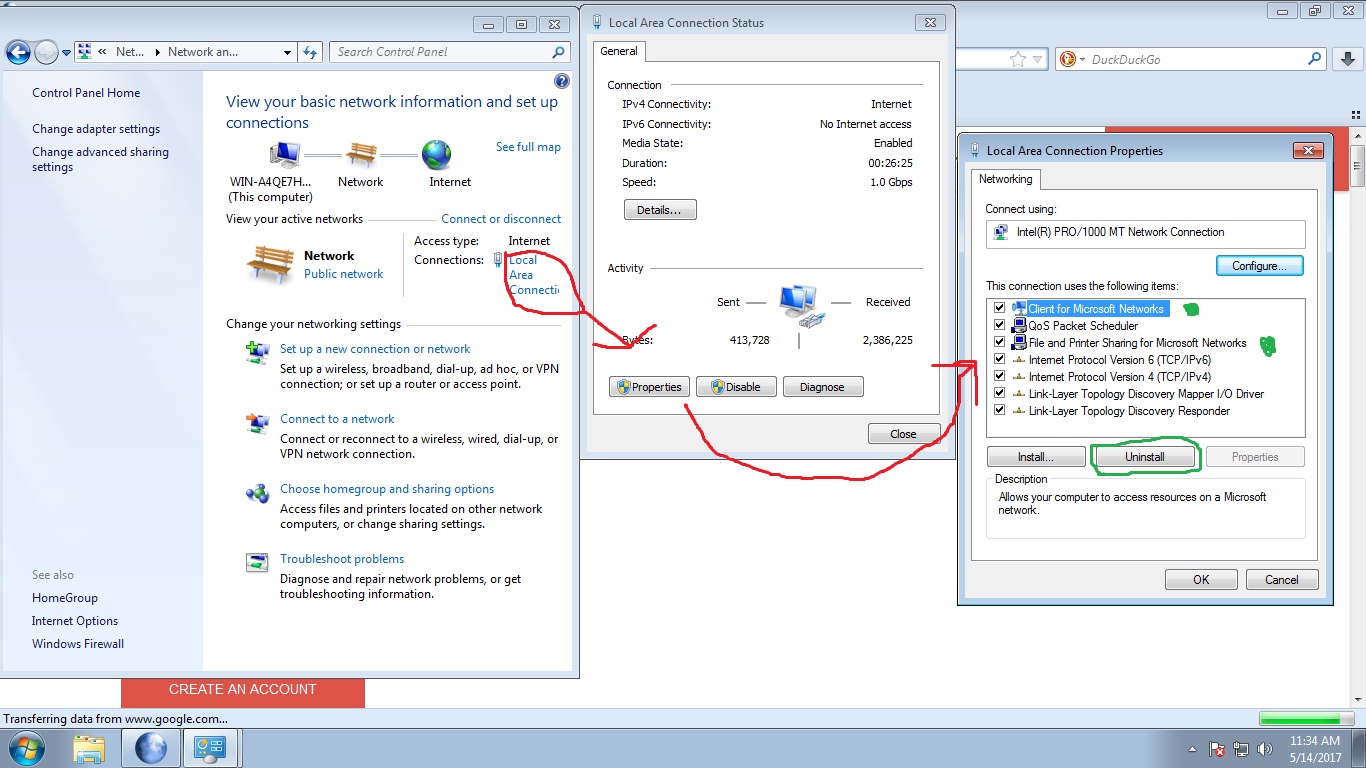
Task: Click the Control Panel help question mark icon
Action: (561, 81)
